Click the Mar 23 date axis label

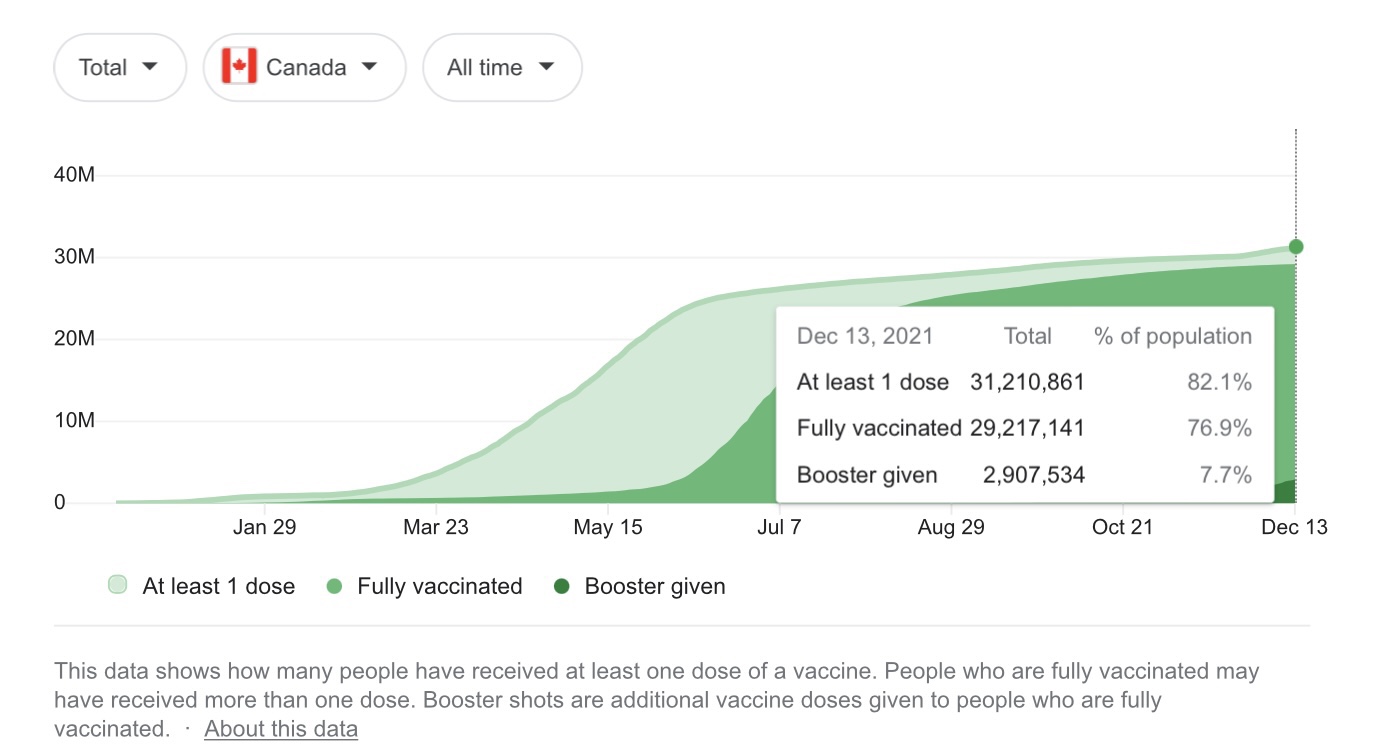436,527
